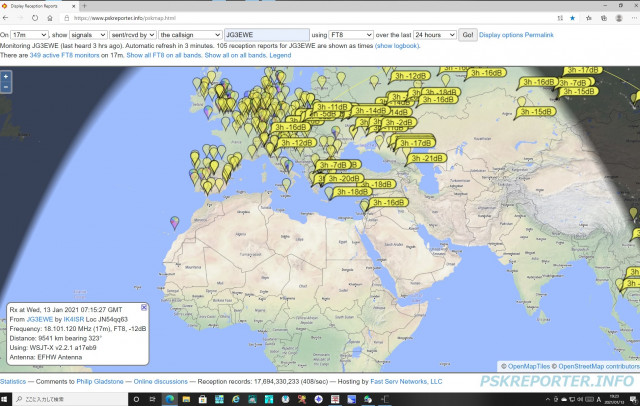Expand the FT8 mode dropdown

(346, 34)
